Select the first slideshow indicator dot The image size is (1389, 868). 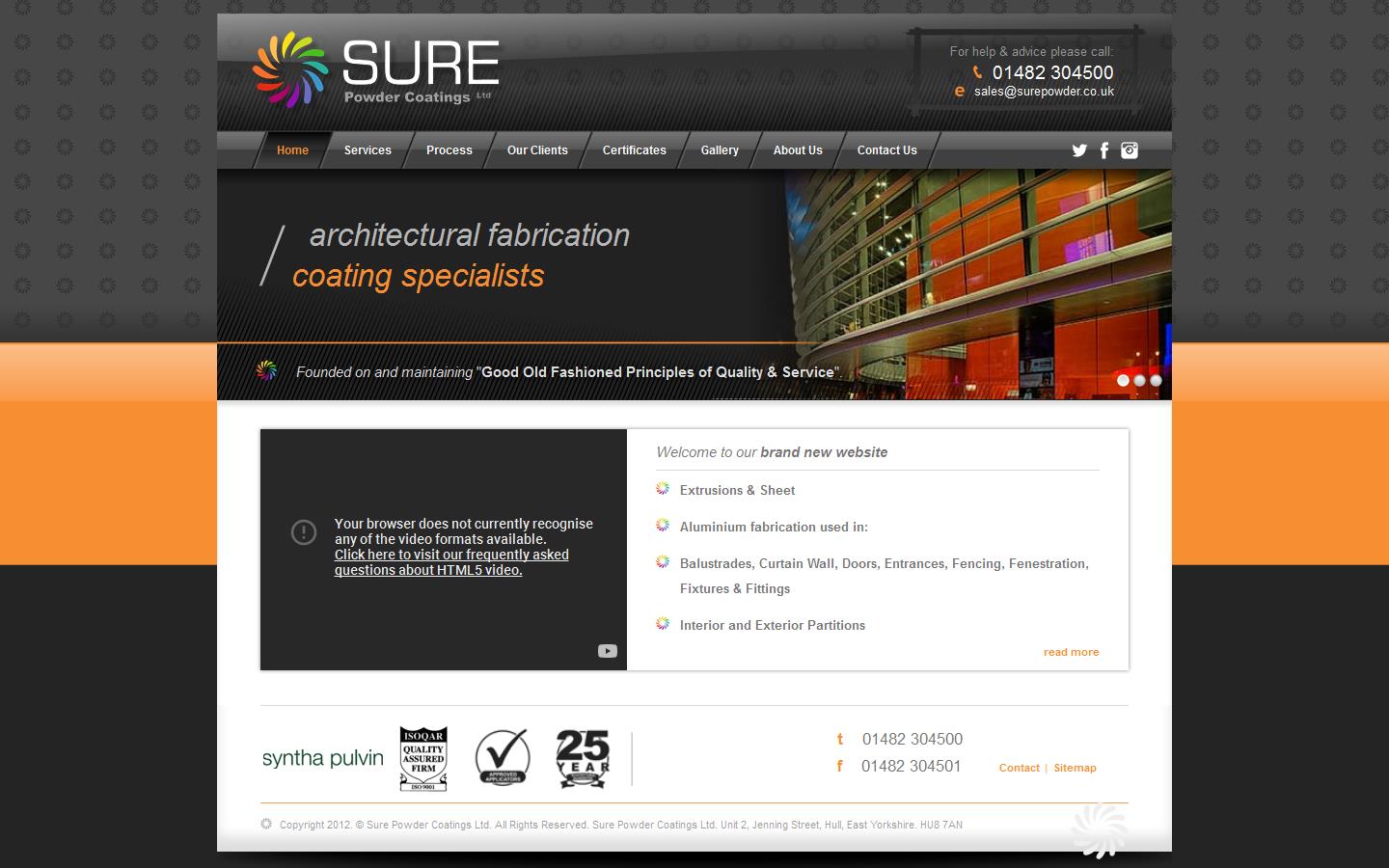tap(1122, 380)
